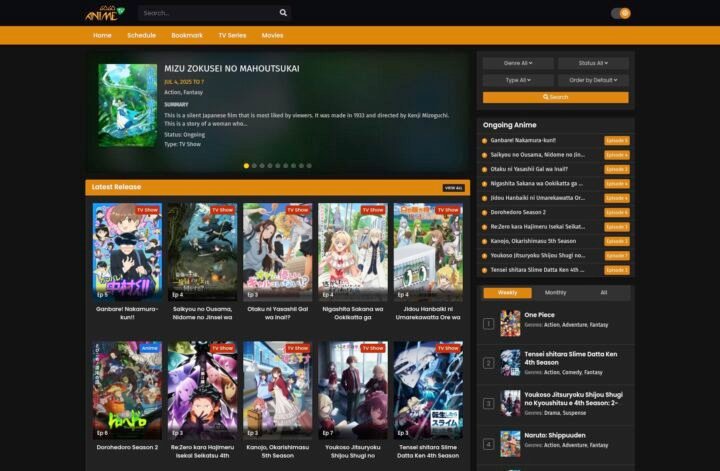
Task: Click View All in Latest Release
Action: tap(453, 187)
